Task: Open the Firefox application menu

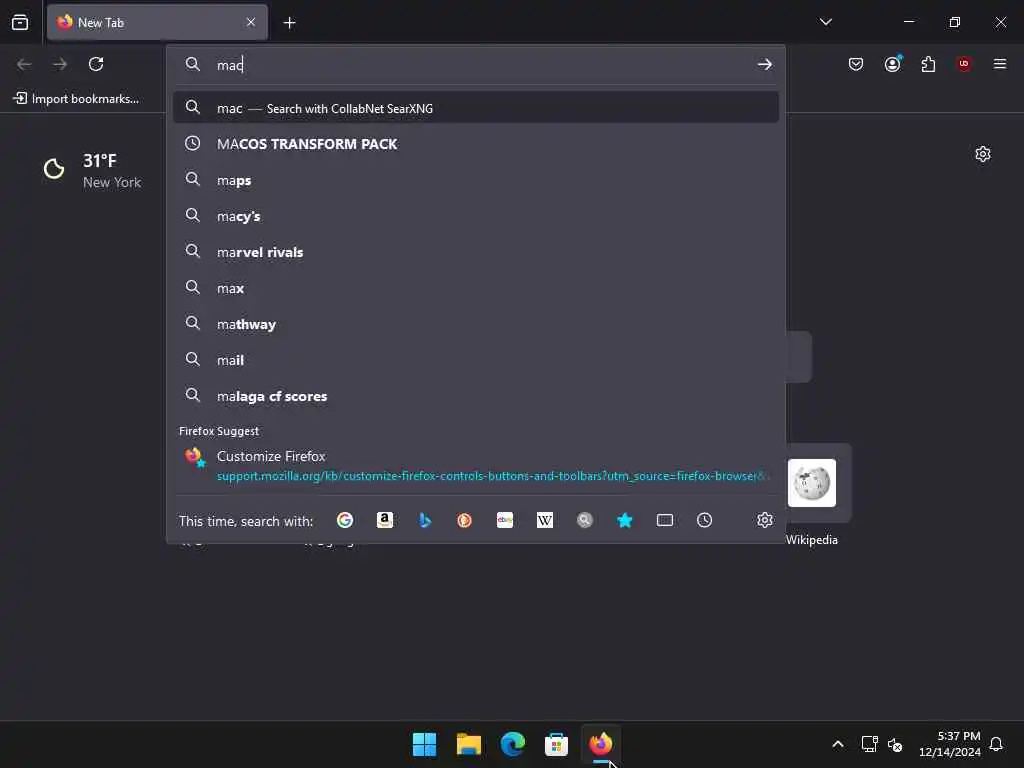Action: [x=1000, y=64]
